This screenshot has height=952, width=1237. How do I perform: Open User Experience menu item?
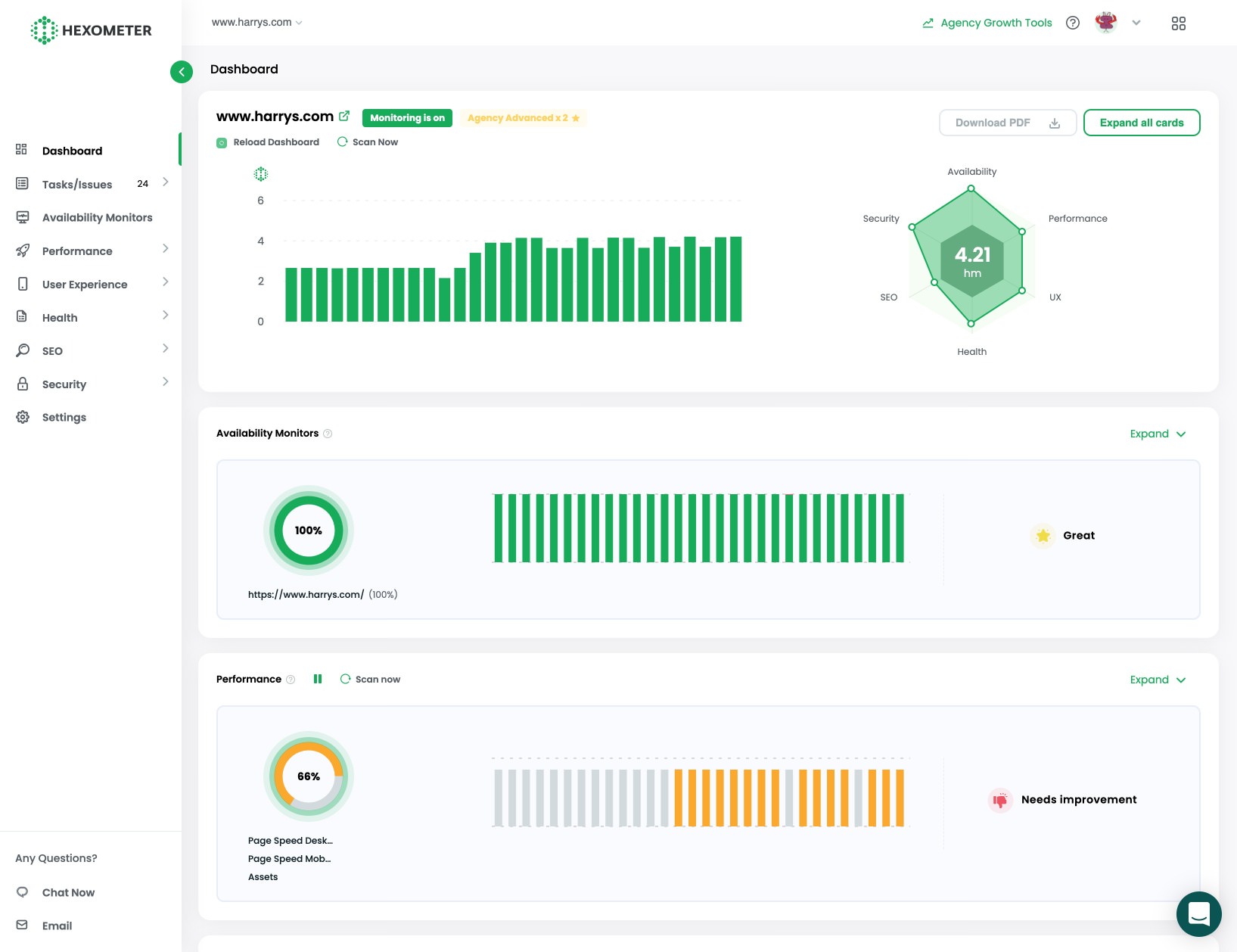pos(85,285)
